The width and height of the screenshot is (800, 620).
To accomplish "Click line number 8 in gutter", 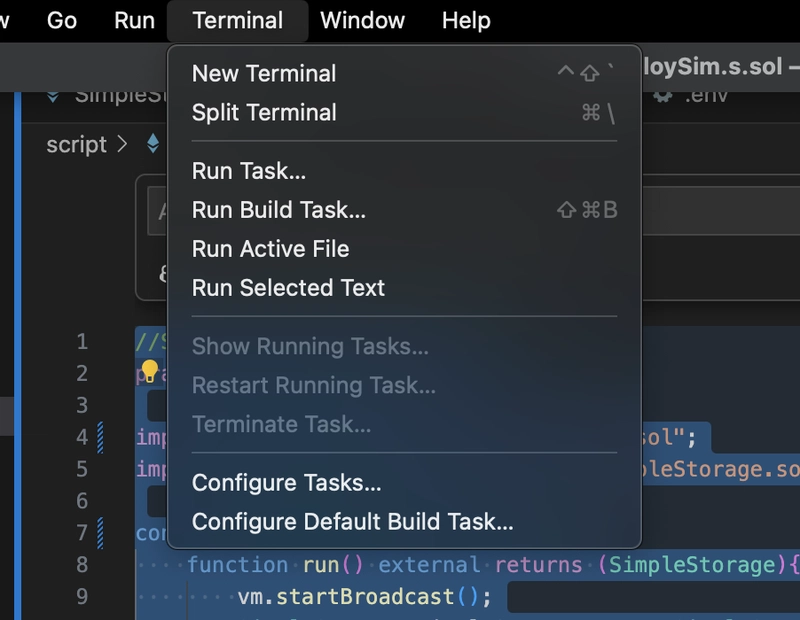I will tap(82, 564).
